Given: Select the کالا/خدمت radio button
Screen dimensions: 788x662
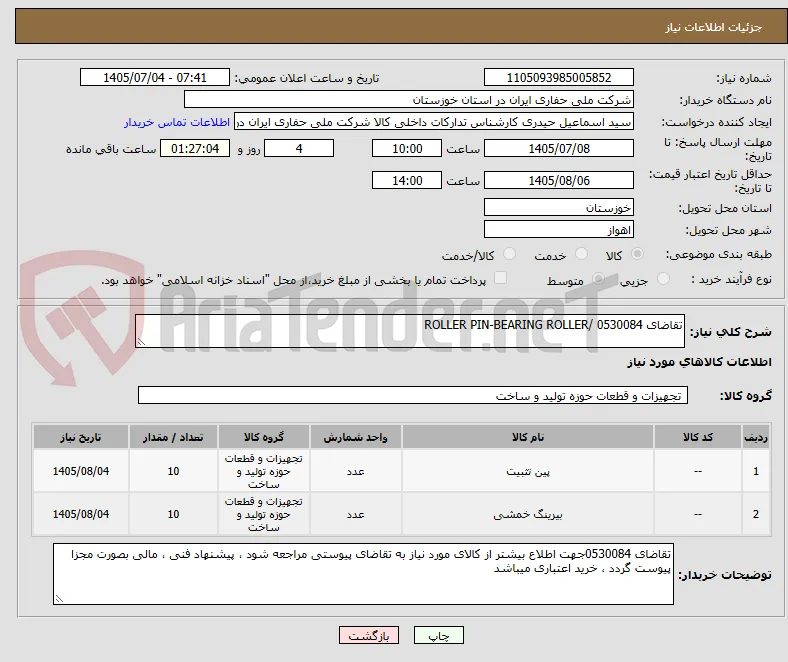Looking at the screenshot, I should coord(510,254).
